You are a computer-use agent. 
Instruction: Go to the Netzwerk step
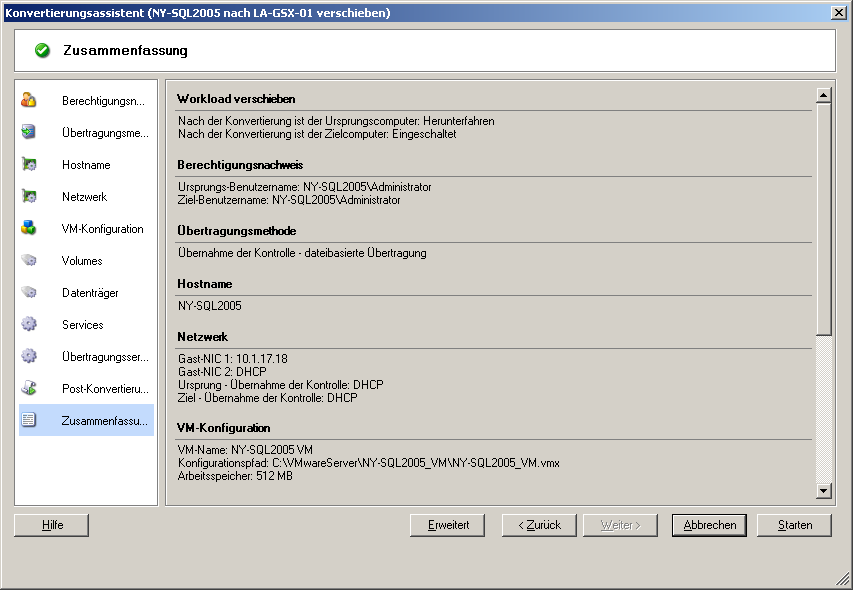(86, 197)
